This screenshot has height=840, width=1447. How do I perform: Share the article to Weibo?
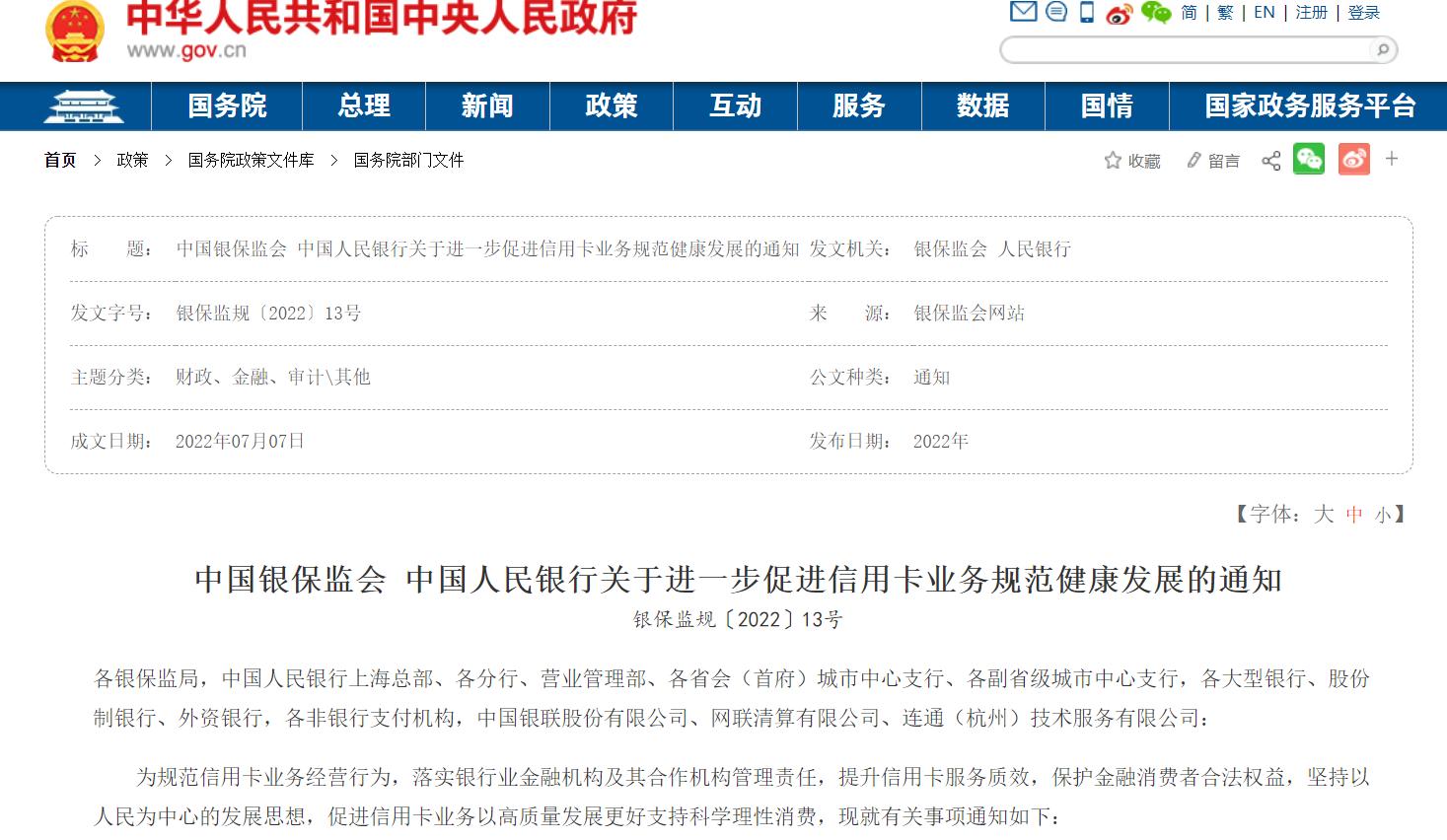(1353, 159)
